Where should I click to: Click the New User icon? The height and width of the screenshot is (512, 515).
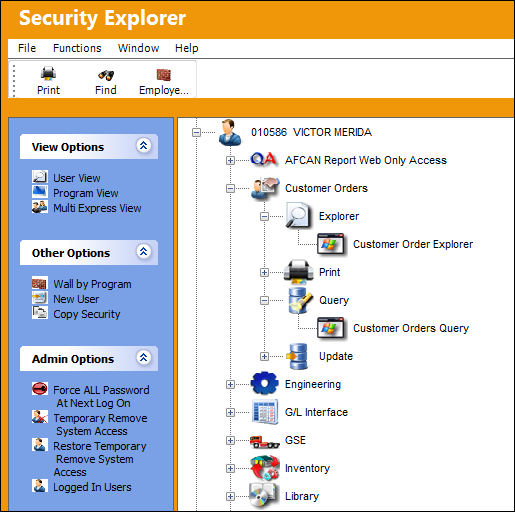tap(40, 298)
